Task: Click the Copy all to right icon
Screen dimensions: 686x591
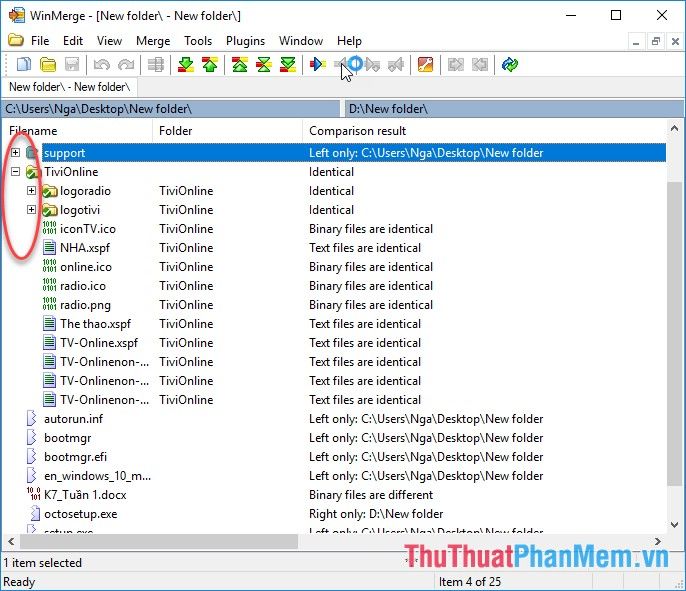Action: coord(455,65)
